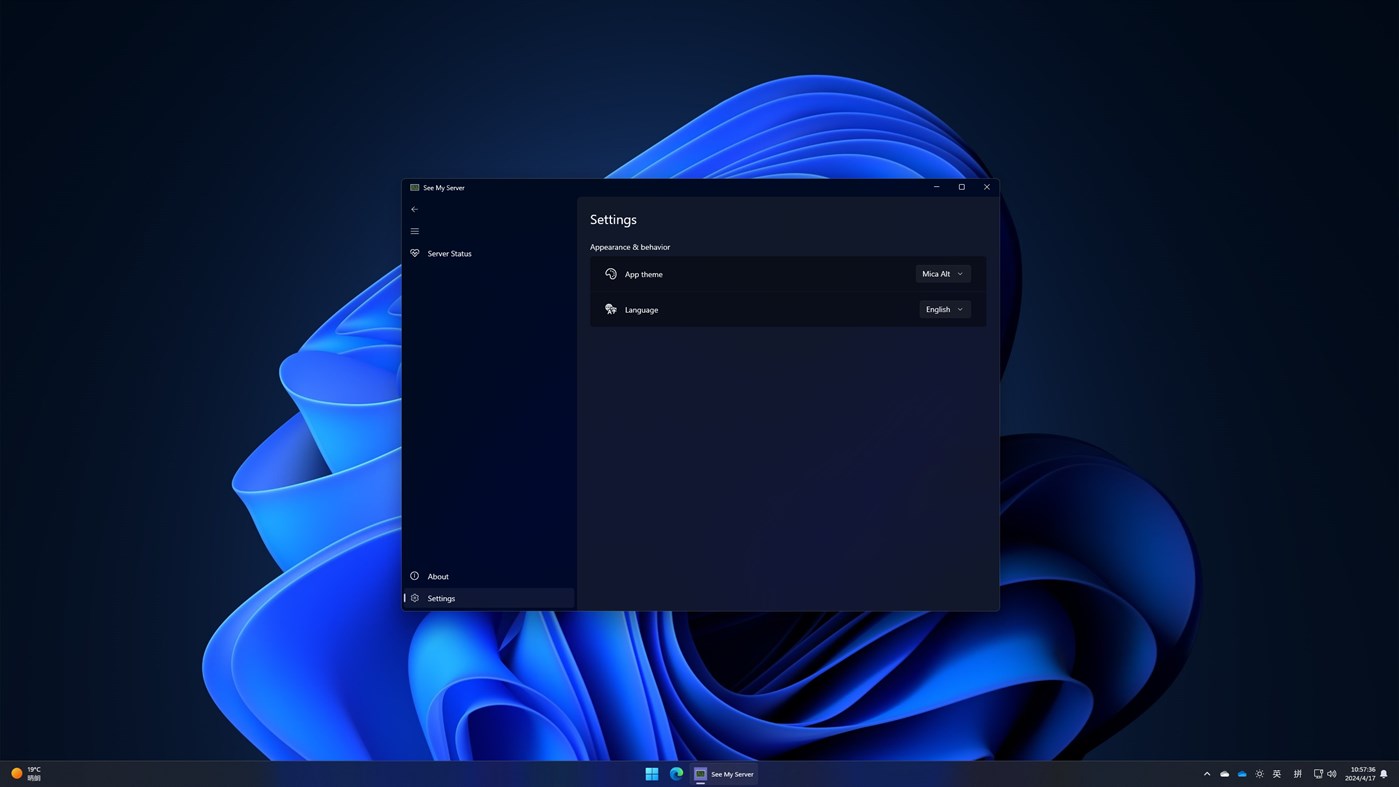Click the Settings gear icon
This screenshot has width=1399, height=787.
pyautogui.click(x=414, y=598)
